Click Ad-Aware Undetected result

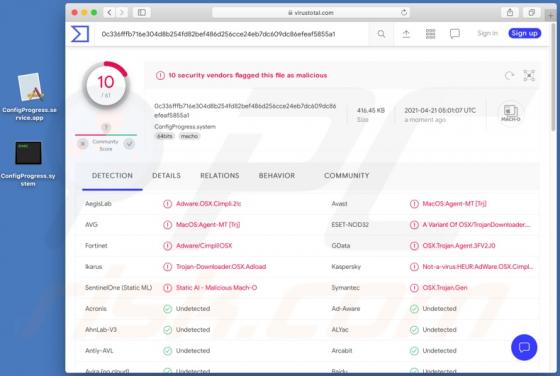(439, 309)
